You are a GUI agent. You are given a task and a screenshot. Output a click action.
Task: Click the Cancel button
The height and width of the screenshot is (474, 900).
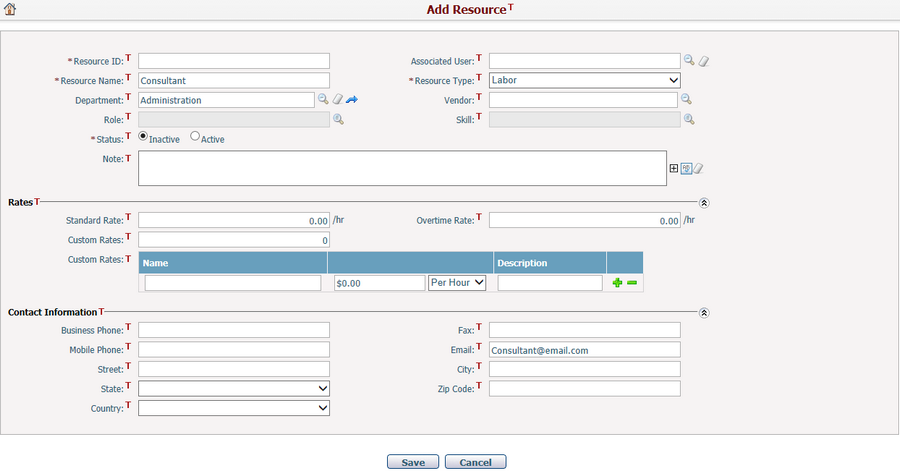coord(475,462)
